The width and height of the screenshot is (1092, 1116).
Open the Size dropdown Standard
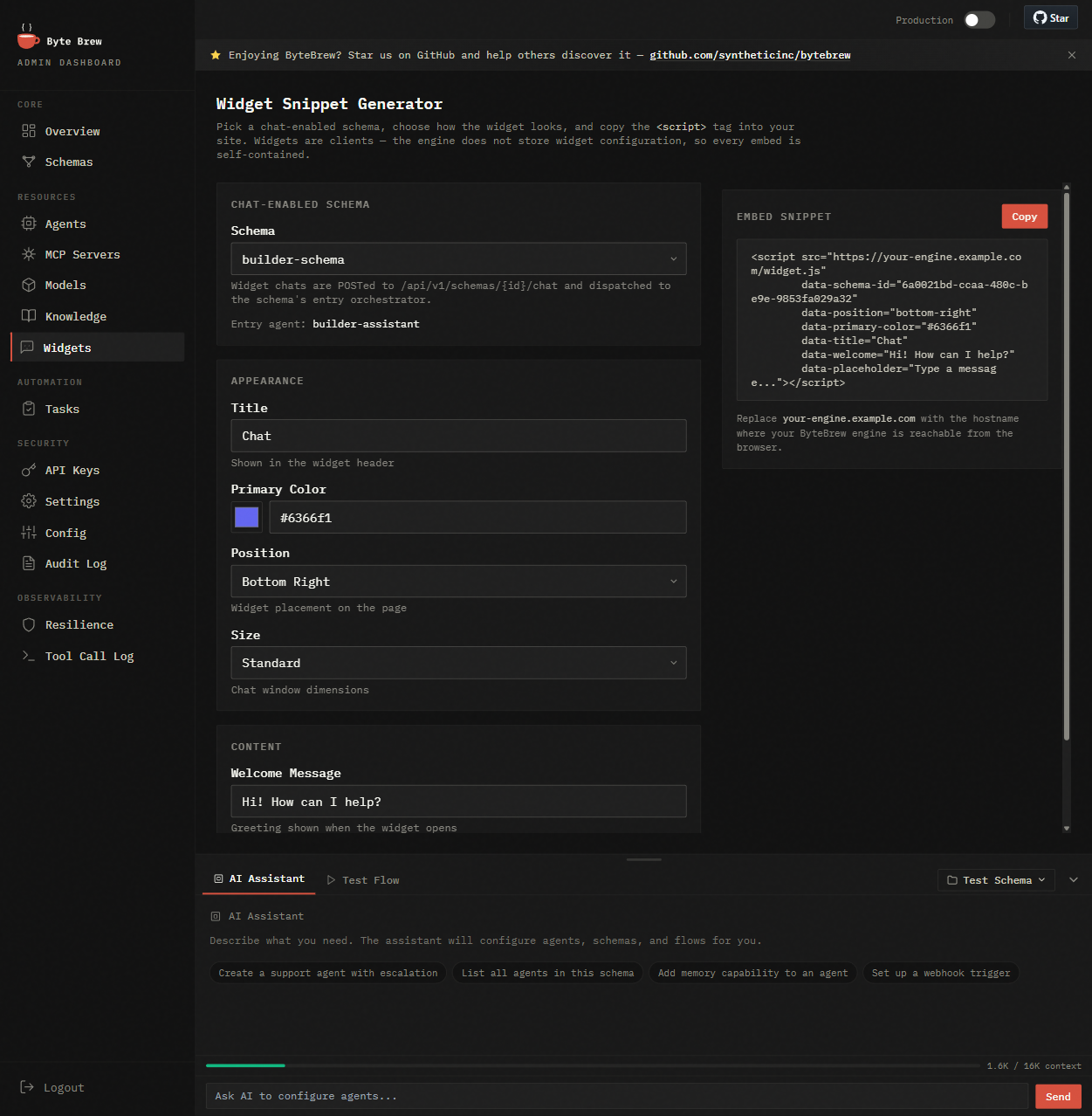click(x=458, y=663)
